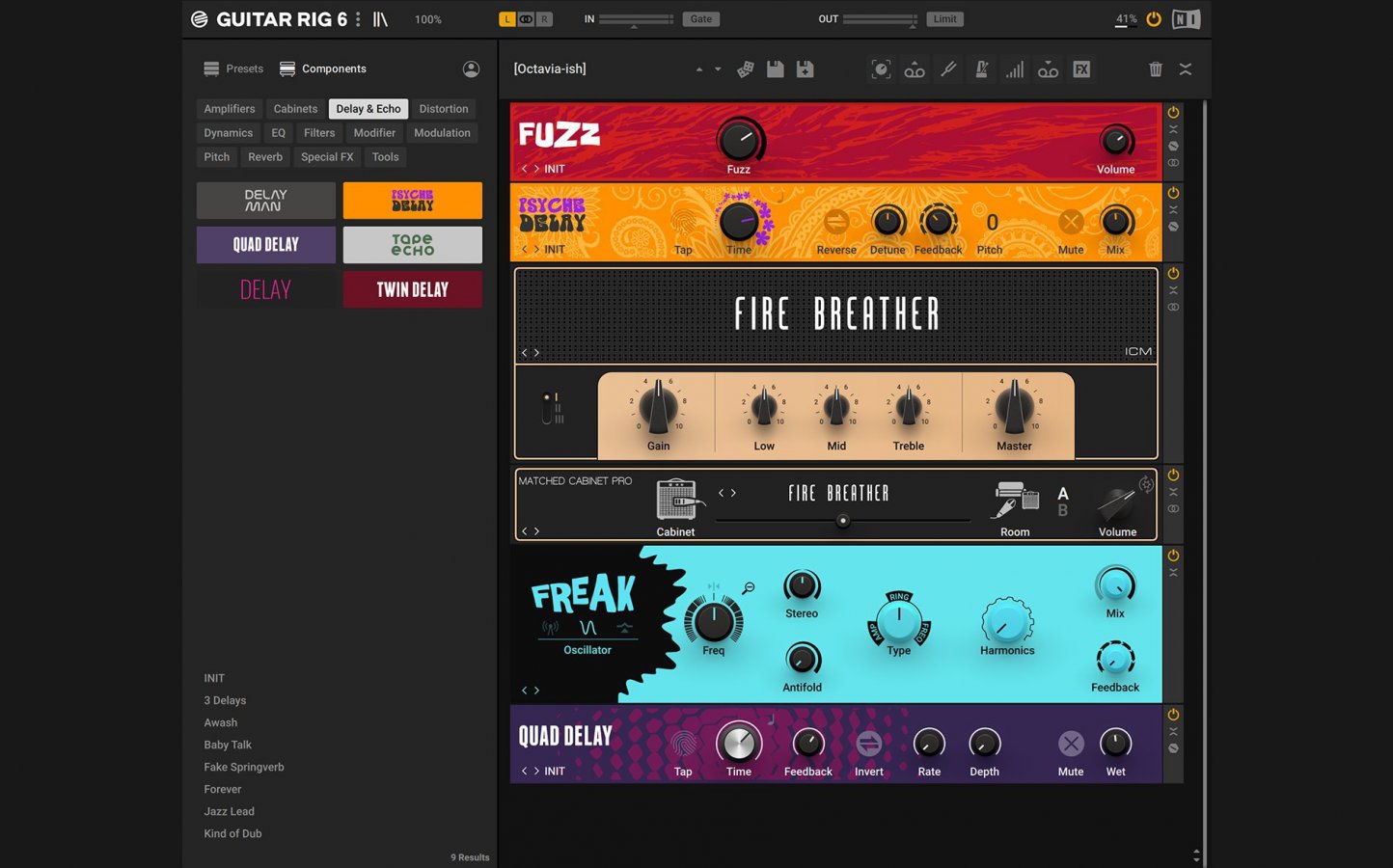Browse the next Fire Breather cabinet
The height and width of the screenshot is (868, 1393).
pos(734,493)
